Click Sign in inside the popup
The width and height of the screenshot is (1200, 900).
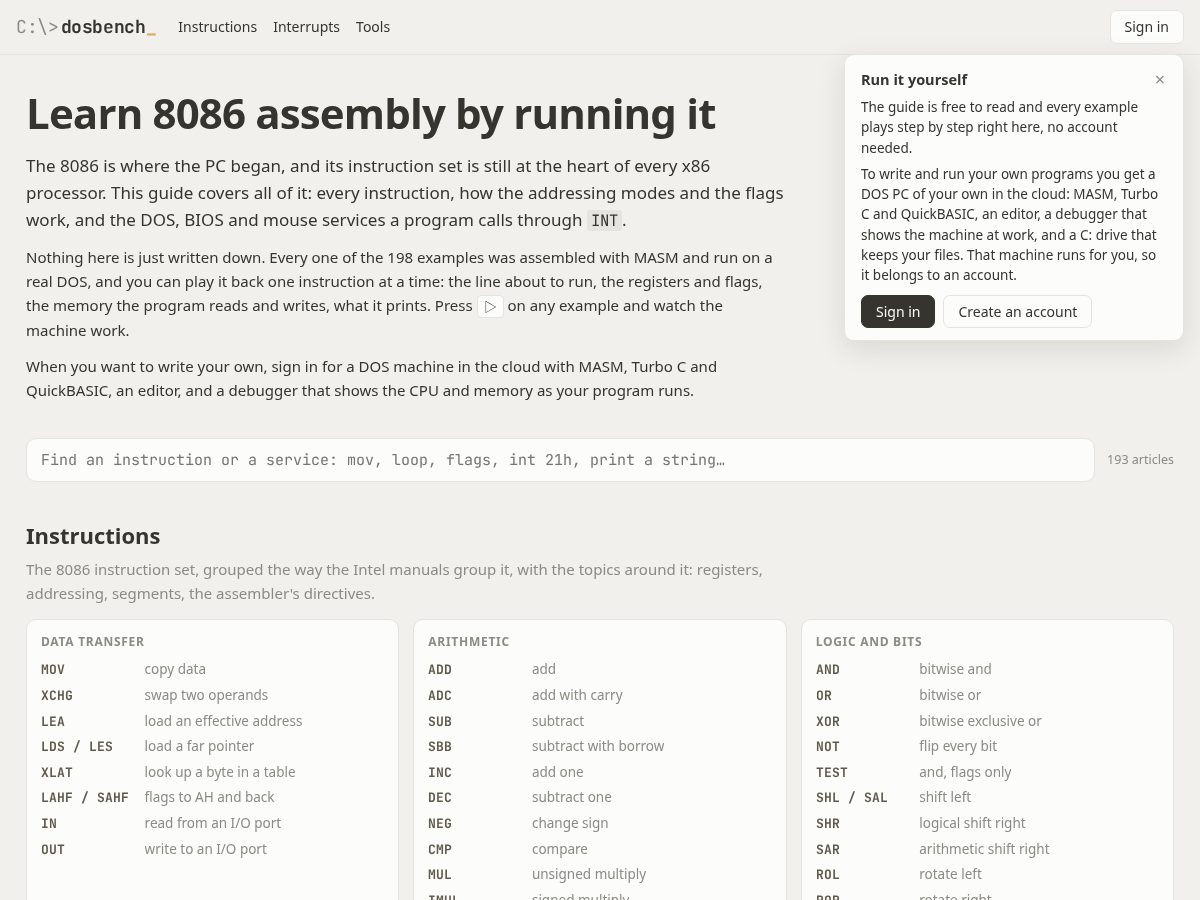coord(898,312)
